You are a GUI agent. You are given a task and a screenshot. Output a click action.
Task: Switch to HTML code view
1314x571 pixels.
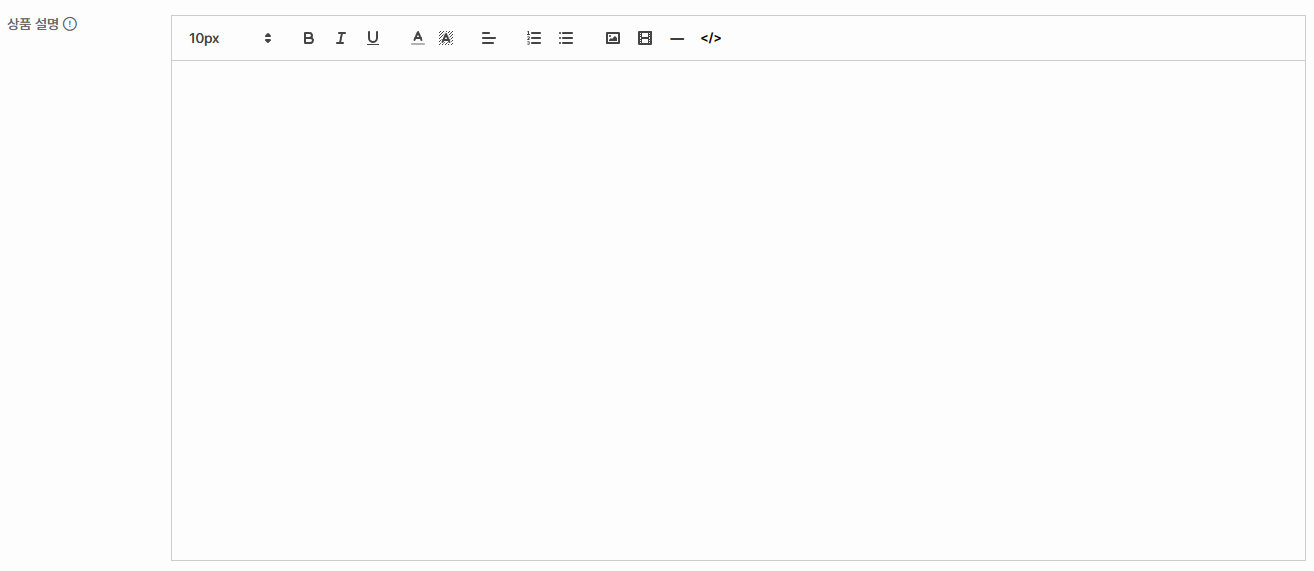point(711,38)
